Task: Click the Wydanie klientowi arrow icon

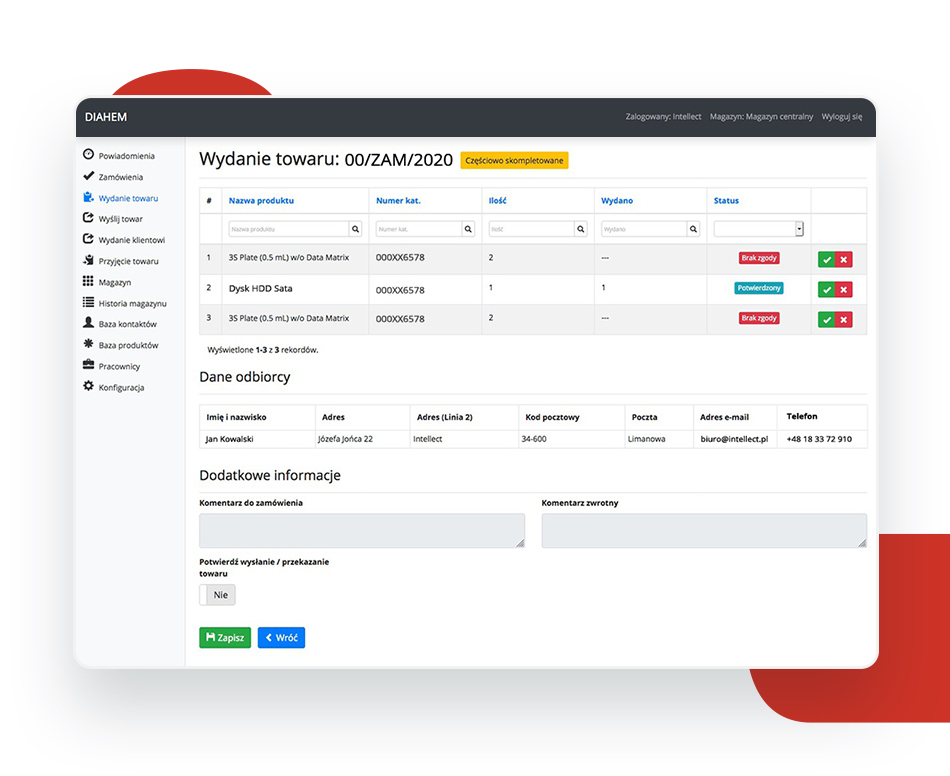Action: 88,239
